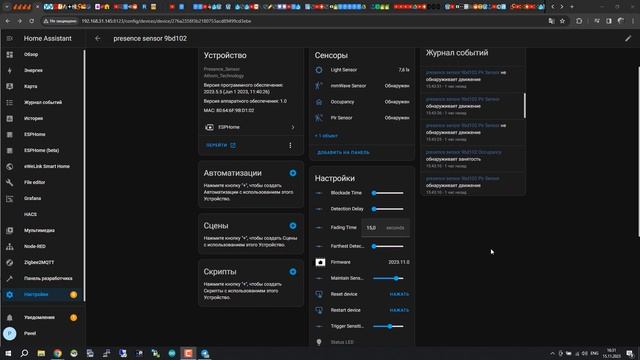Reload the browser page
The width and height of the screenshot is (640, 360).
(32, 21)
